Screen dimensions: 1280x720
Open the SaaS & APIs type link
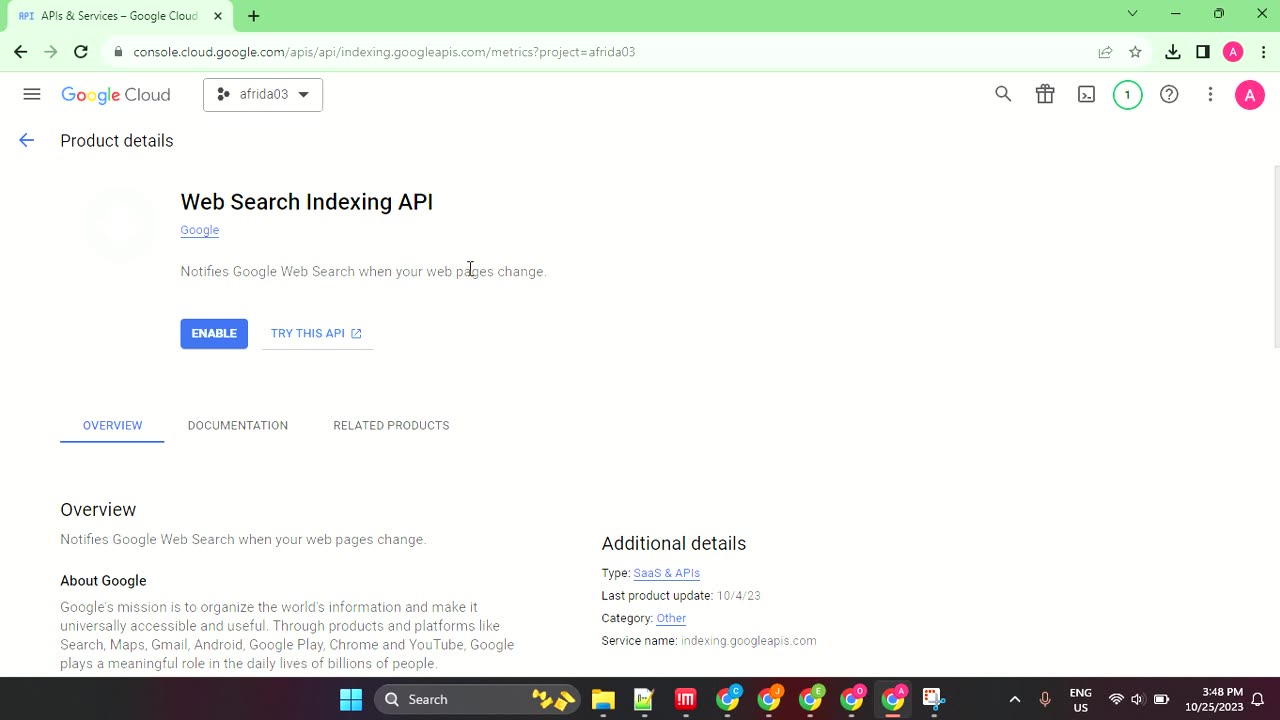point(666,573)
